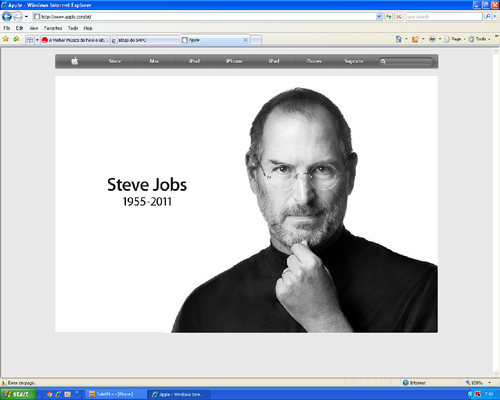Image resolution: width=500 pixels, height=400 pixels.
Task: Open the Tools menu in menu bar
Action: tap(73, 28)
